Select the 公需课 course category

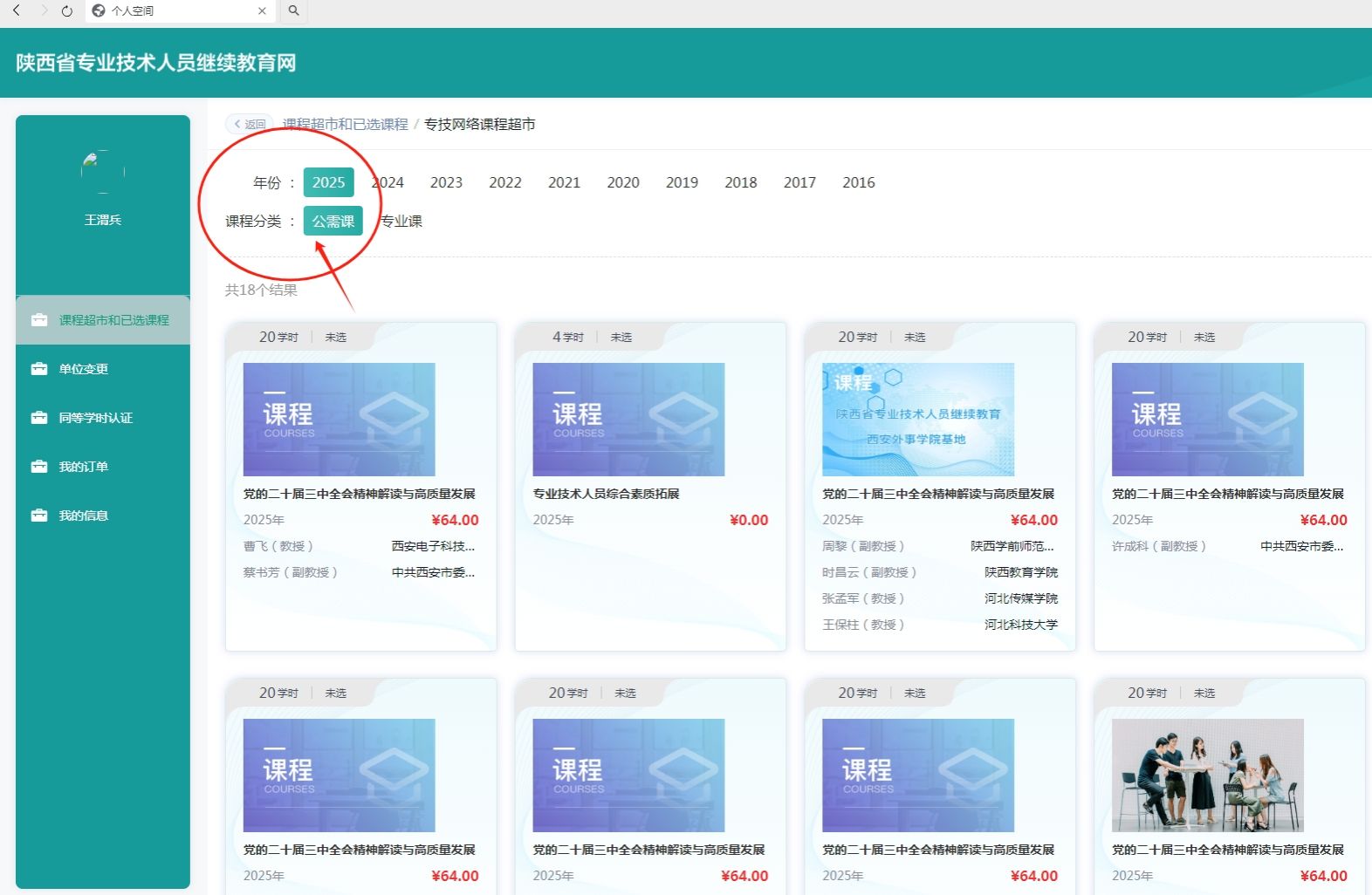pyautogui.click(x=333, y=222)
